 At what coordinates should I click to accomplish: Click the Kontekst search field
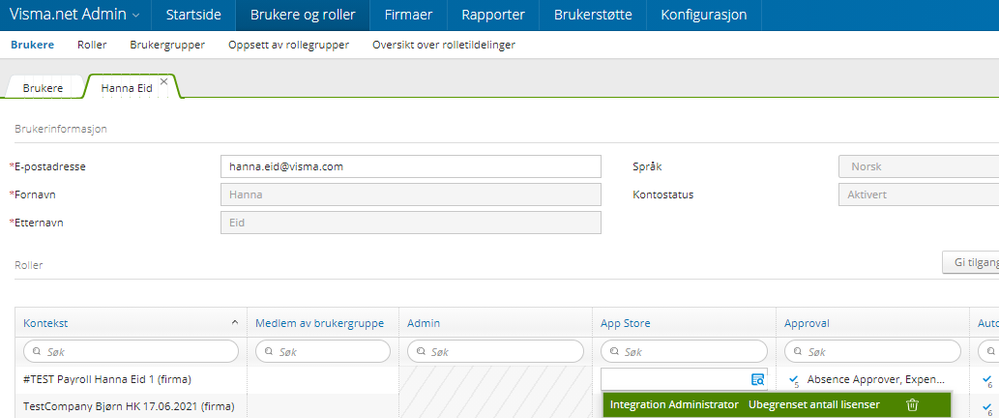[131, 351]
